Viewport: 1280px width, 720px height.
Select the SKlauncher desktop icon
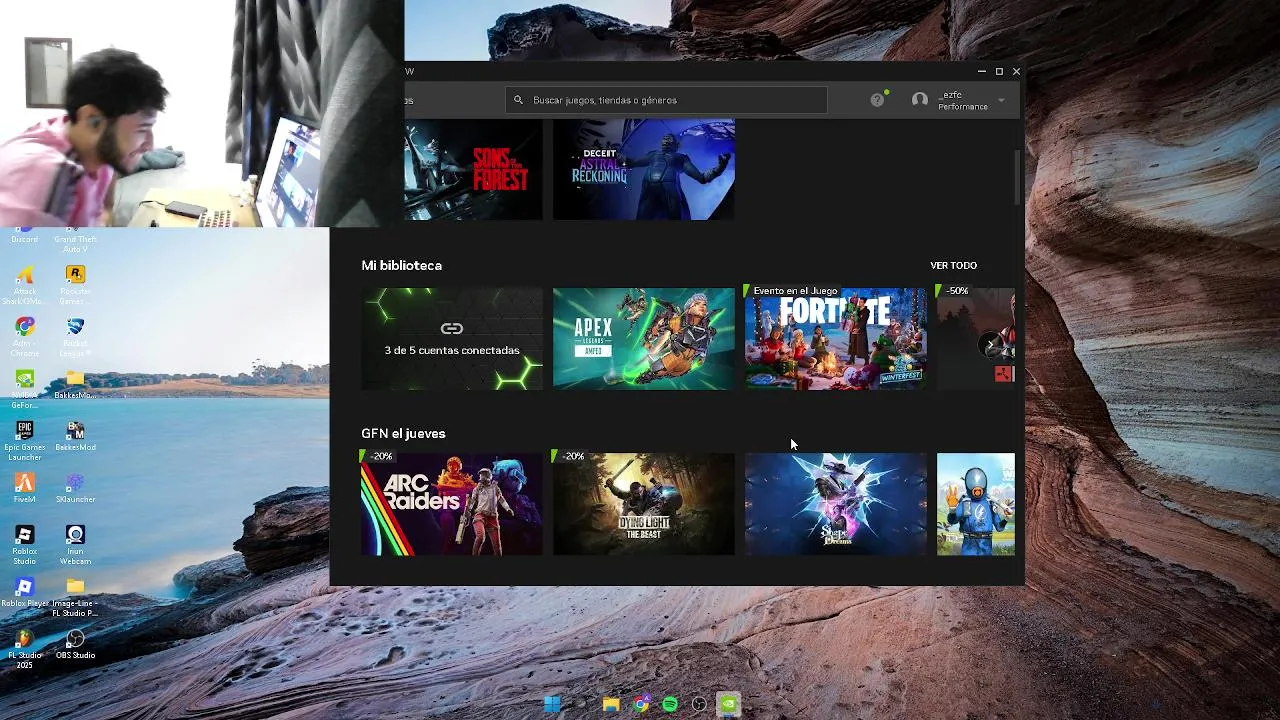click(75, 488)
